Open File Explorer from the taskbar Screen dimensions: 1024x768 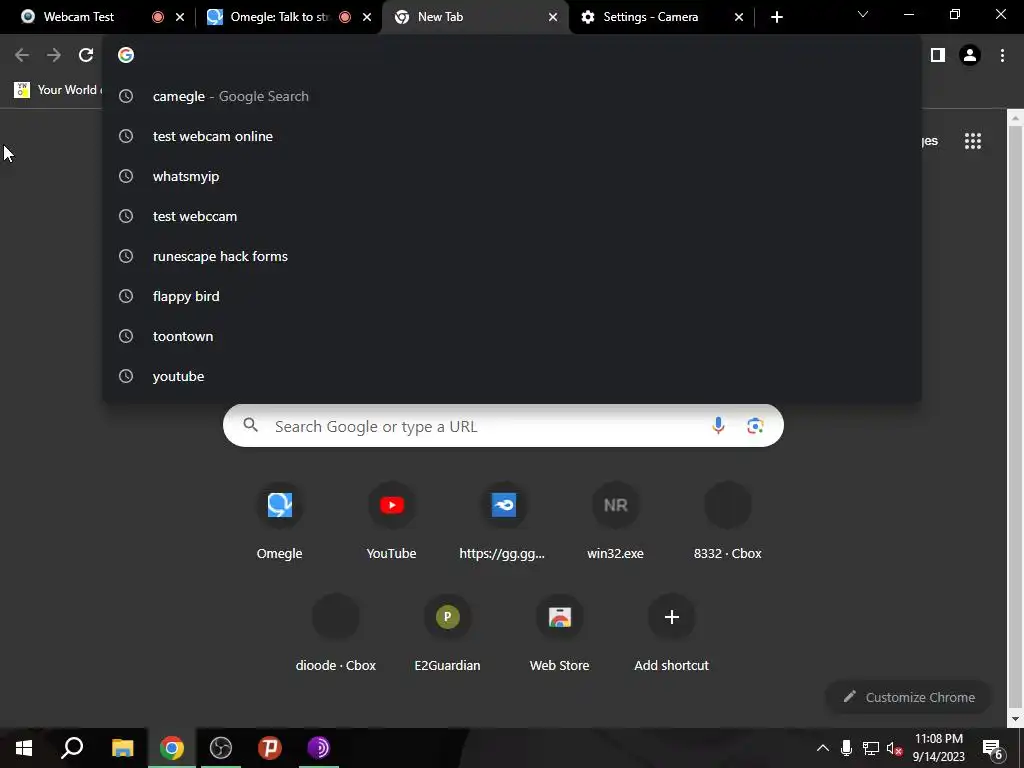tap(122, 748)
